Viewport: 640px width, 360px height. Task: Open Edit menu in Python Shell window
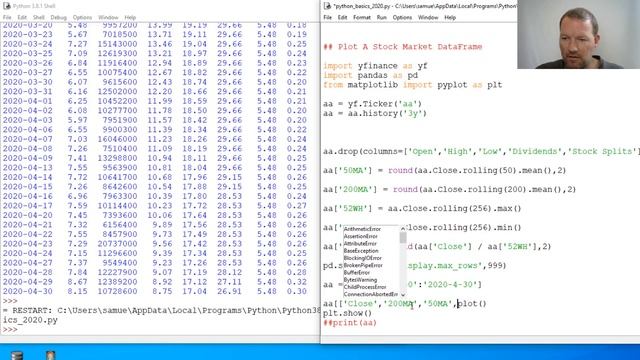tap(22, 18)
